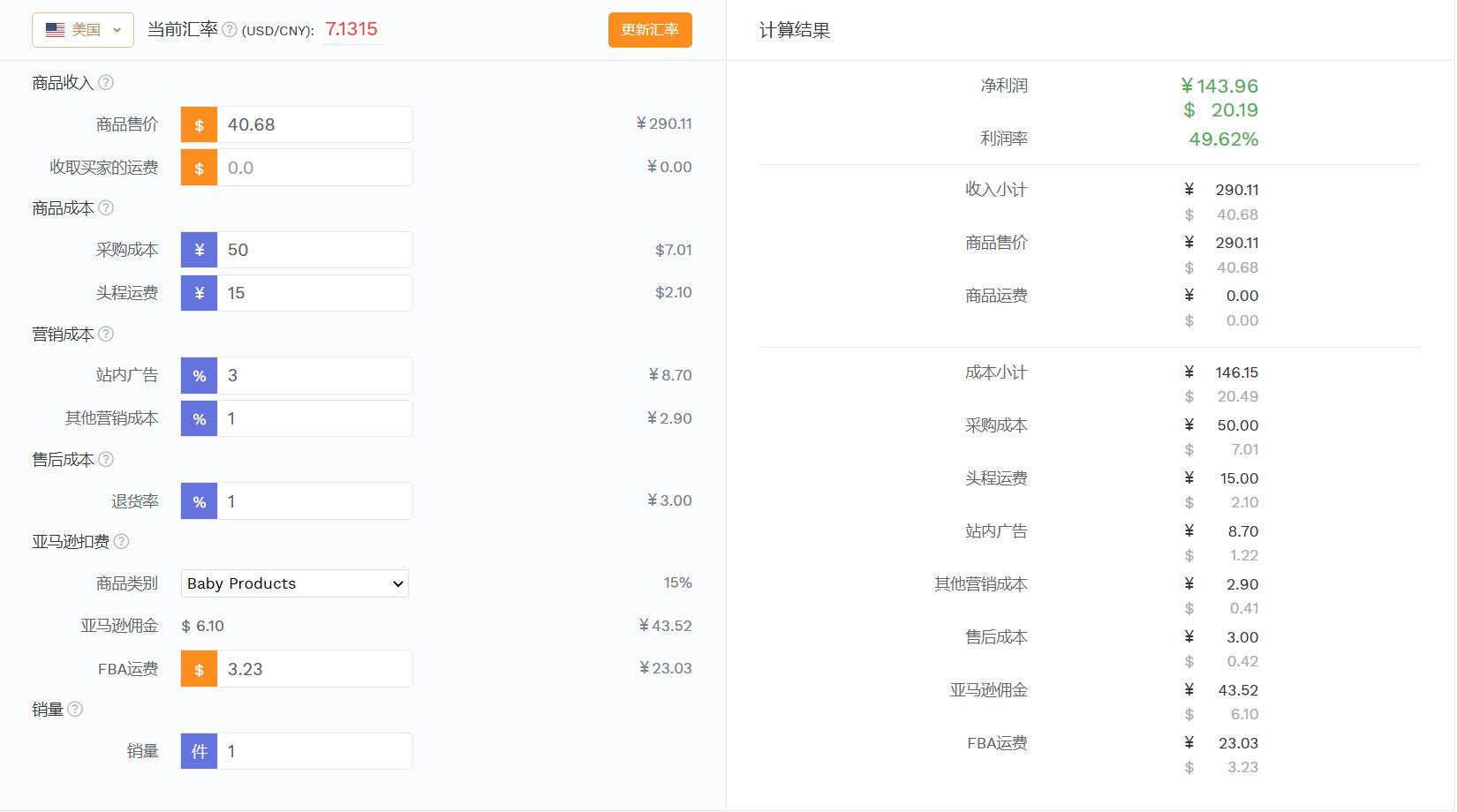1457x812 pixels.
Task: Click the 退货率 percentage input
Action: [314, 501]
